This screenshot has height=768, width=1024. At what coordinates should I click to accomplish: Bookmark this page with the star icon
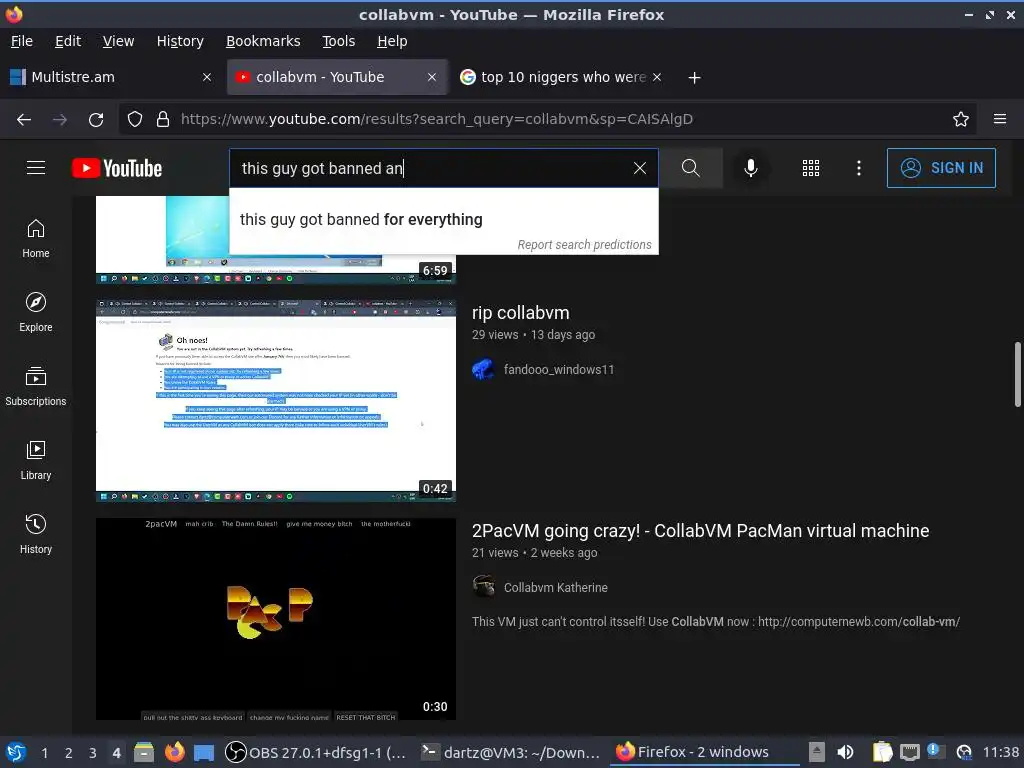pyautogui.click(x=961, y=119)
